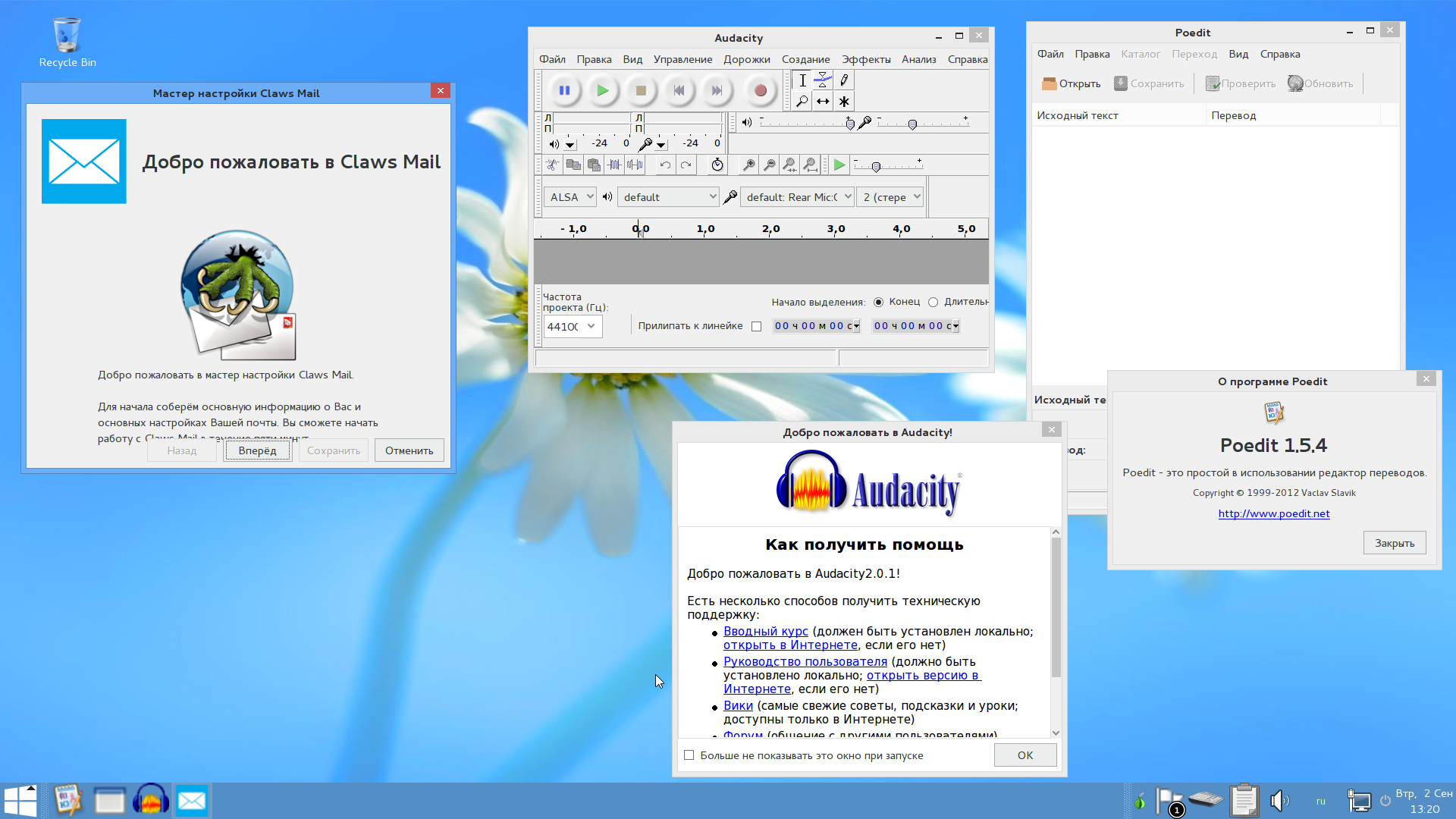Adjust the Audacity input microphone volume slider
This screenshot has width=1456, height=819.
click(912, 124)
